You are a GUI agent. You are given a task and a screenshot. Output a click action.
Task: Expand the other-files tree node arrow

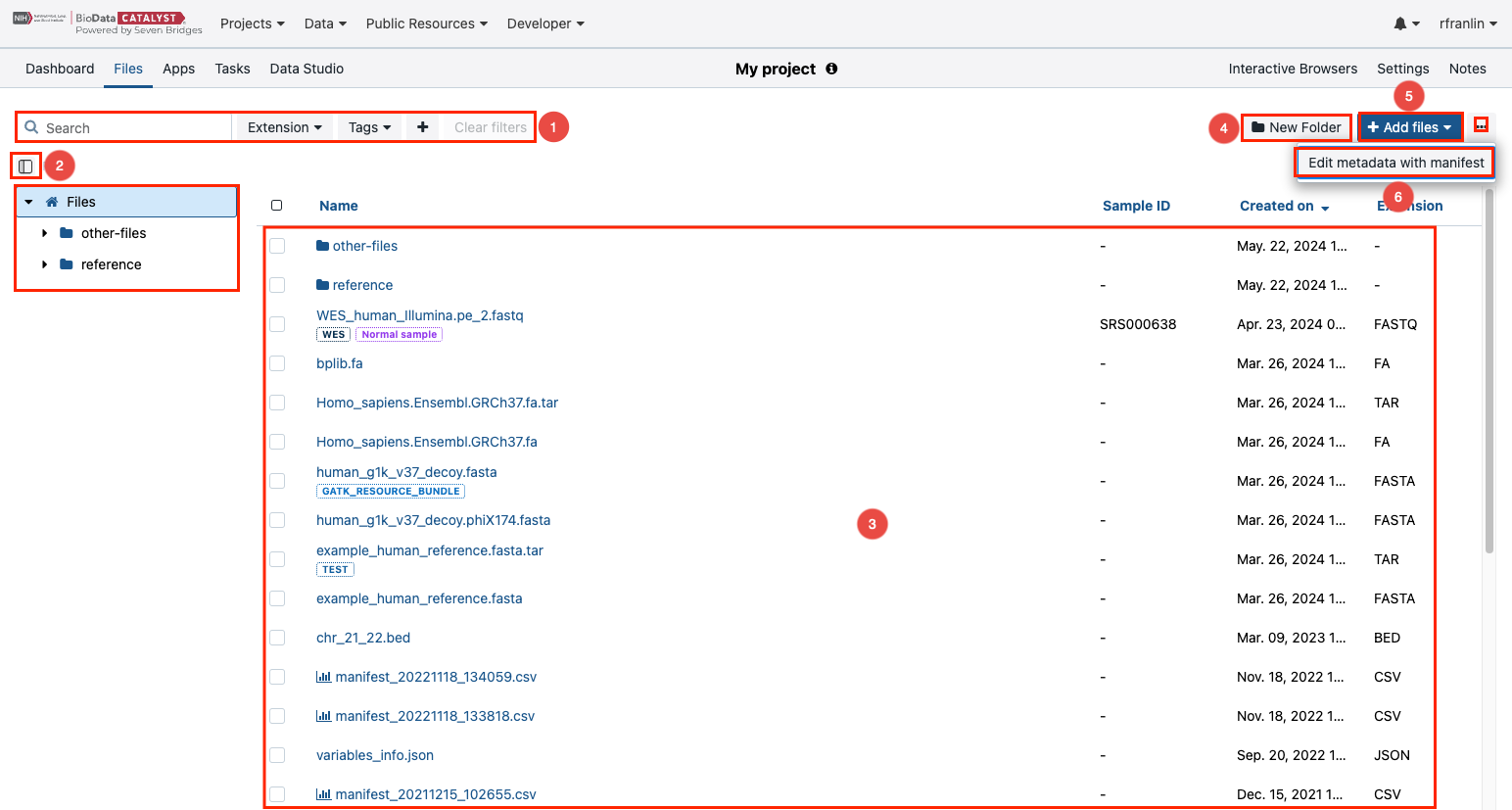pos(45,233)
